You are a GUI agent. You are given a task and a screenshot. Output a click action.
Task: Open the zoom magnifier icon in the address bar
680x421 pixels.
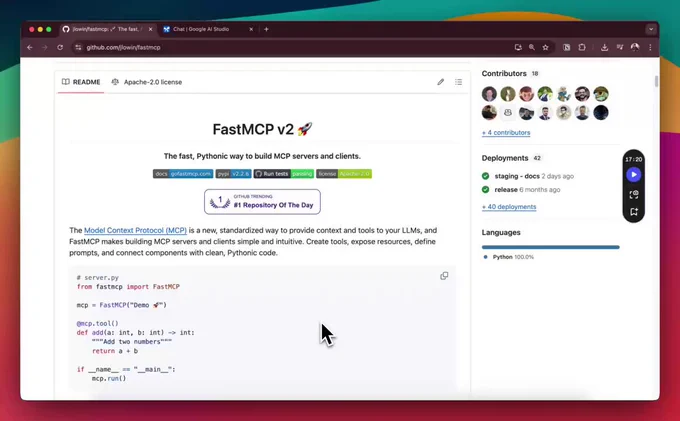pos(532,47)
